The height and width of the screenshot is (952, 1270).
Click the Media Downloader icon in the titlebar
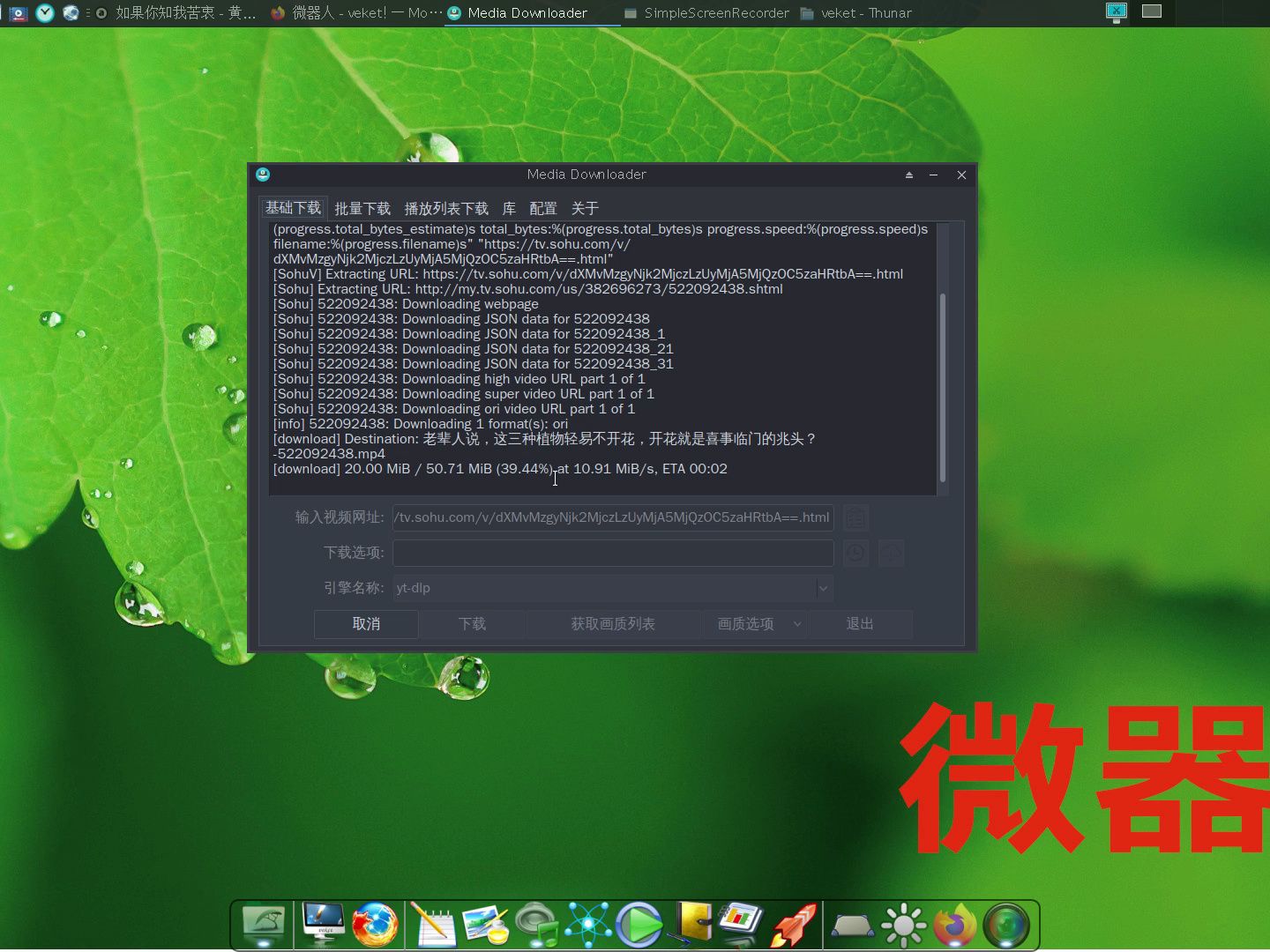tap(262, 175)
